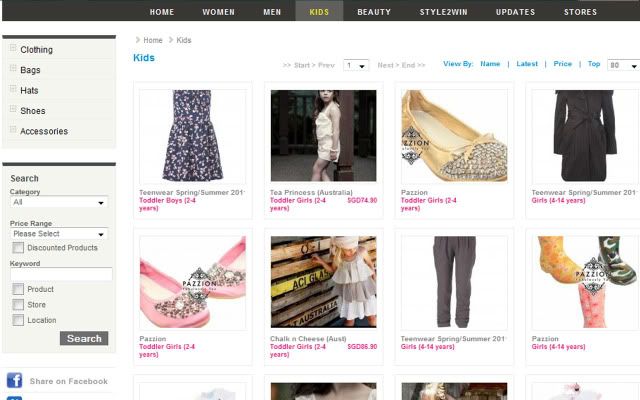The height and width of the screenshot is (400, 640).
Task: Open the gold sequin Pazzion flat thumbnail
Action: tap(454, 136)
